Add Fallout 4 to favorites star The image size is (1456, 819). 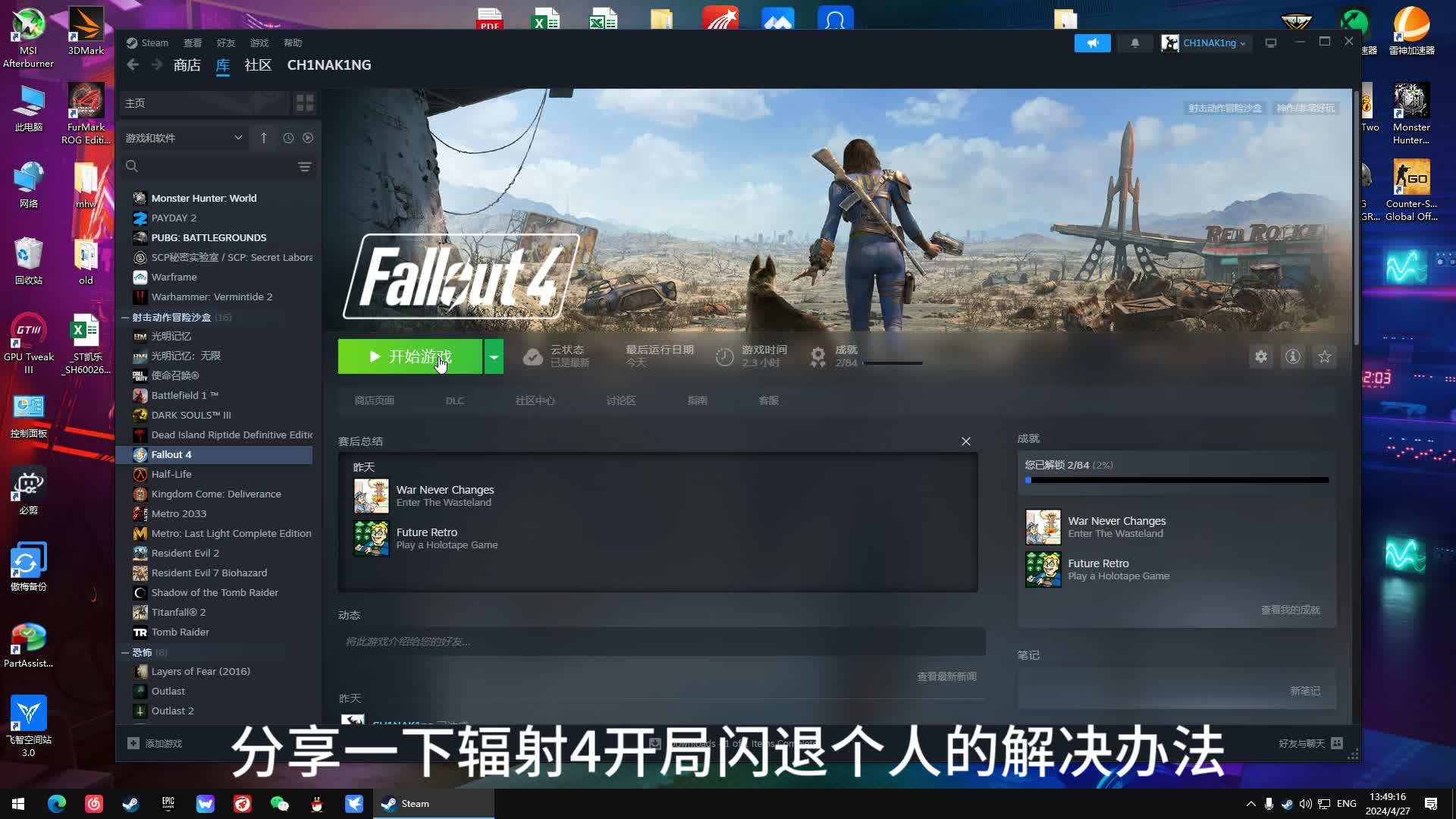pyautogui.click(x=1325, y=356)
